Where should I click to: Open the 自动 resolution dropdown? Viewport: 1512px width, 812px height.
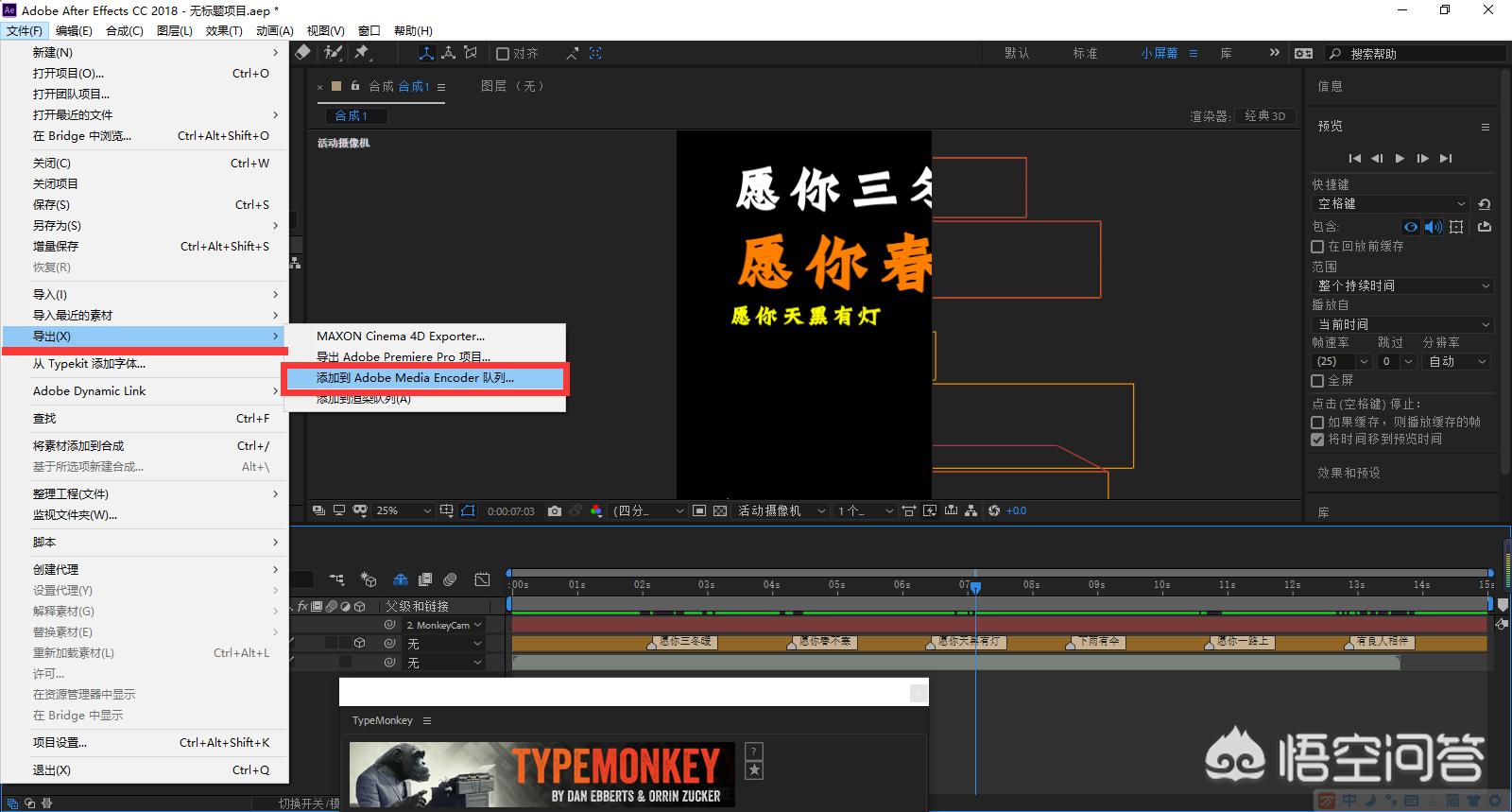point(1456,361)
